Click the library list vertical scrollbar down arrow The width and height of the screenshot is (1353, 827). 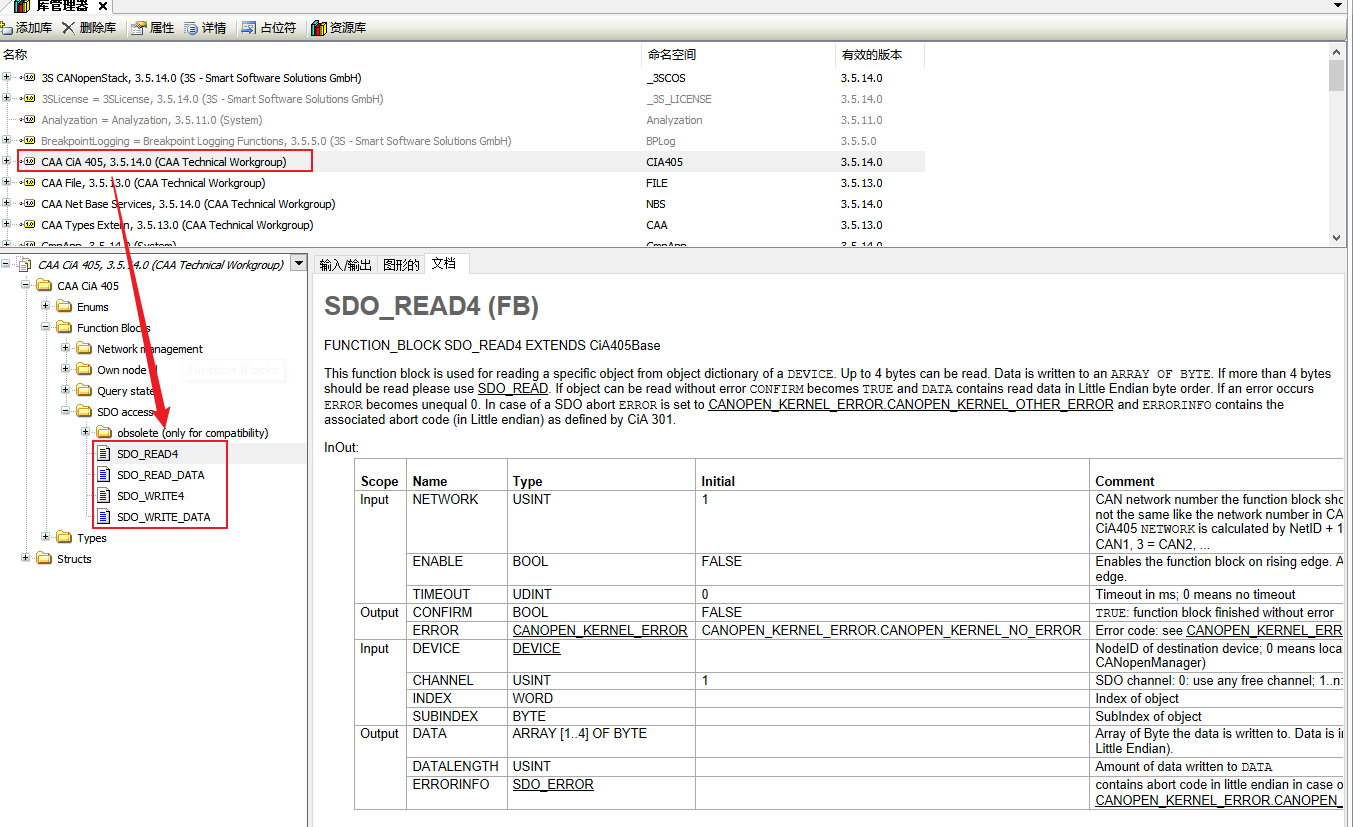tap(1336, 238)
